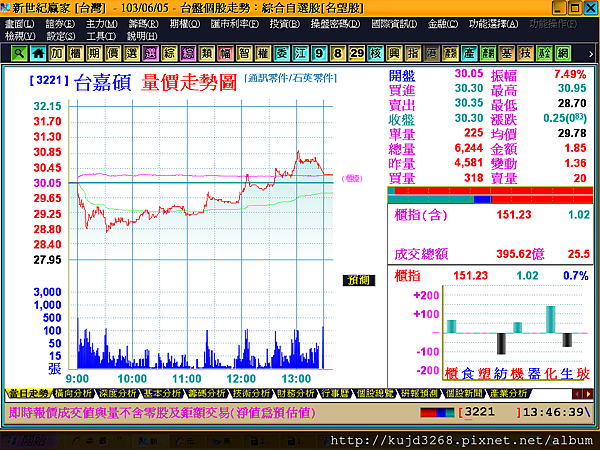Open the 證券(E) menu
Image resolution: width=600 pixels, height=450 pixels.
click(x=60, y=24)
